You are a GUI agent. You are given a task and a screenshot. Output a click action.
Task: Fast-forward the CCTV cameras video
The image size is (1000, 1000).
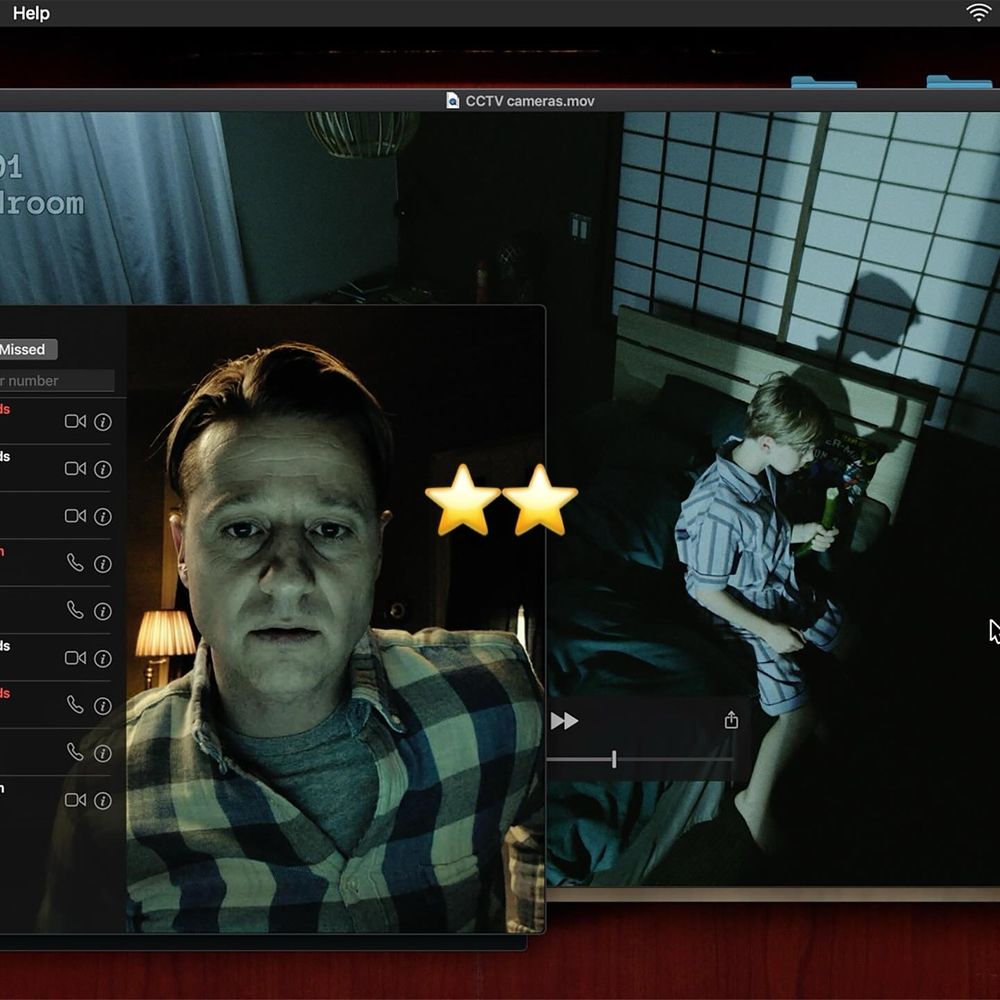(x=564, y=721)
